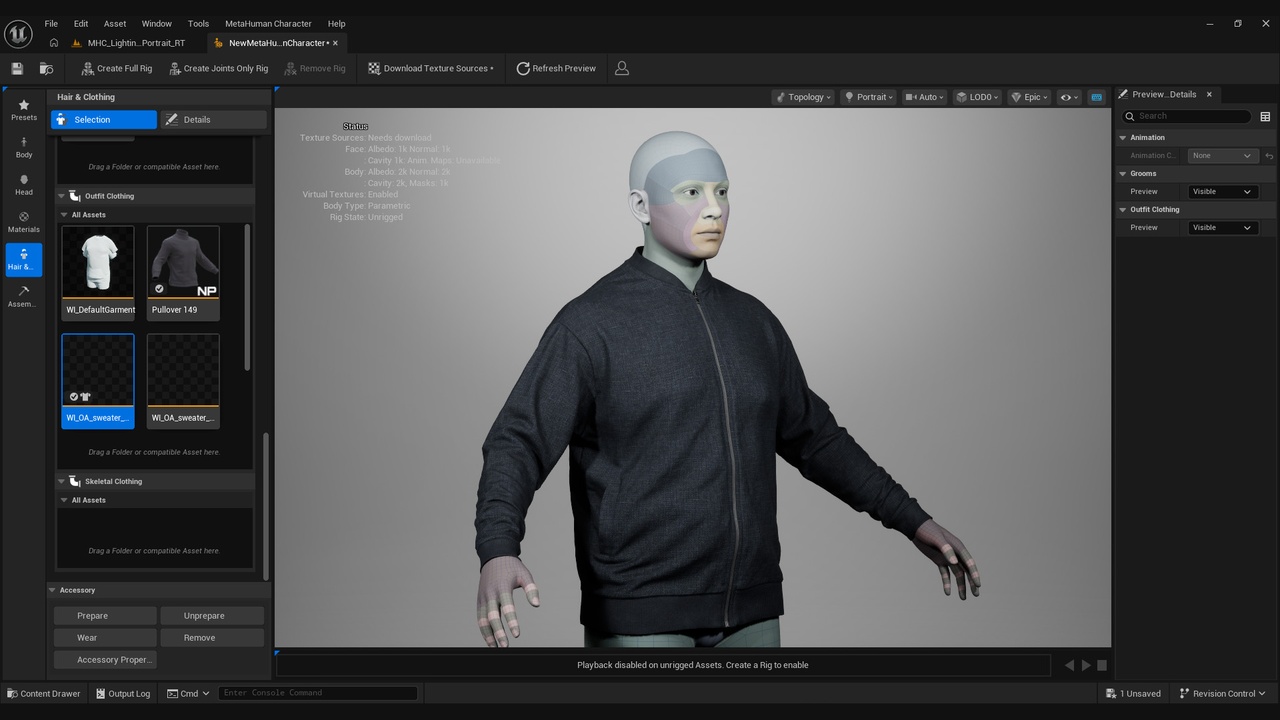Open the Edit menu
1280x720 pixels.
point(81,23)
